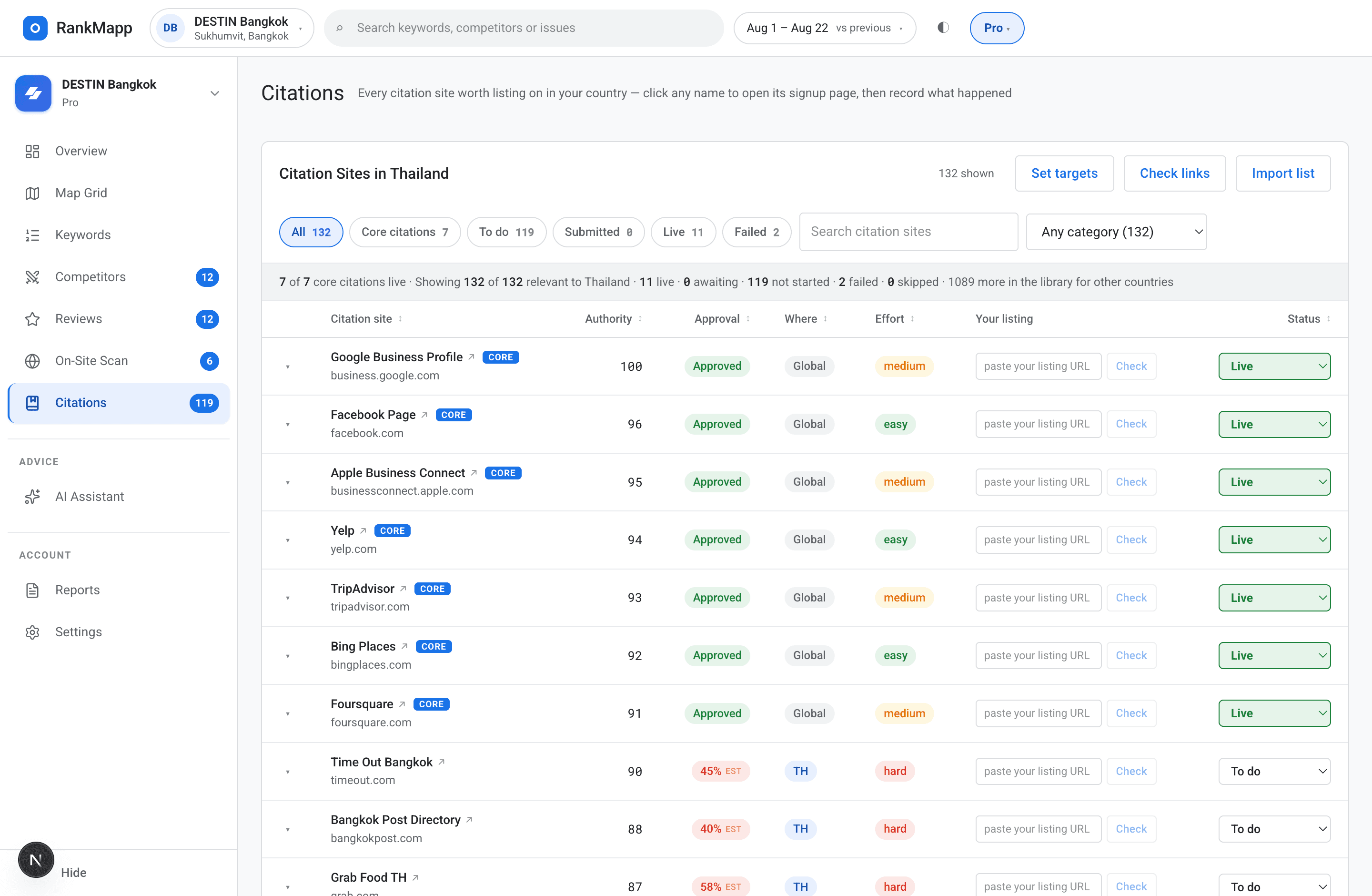Focus the top keyword search field
This screenshot has height=896, width=1372.
524,28
